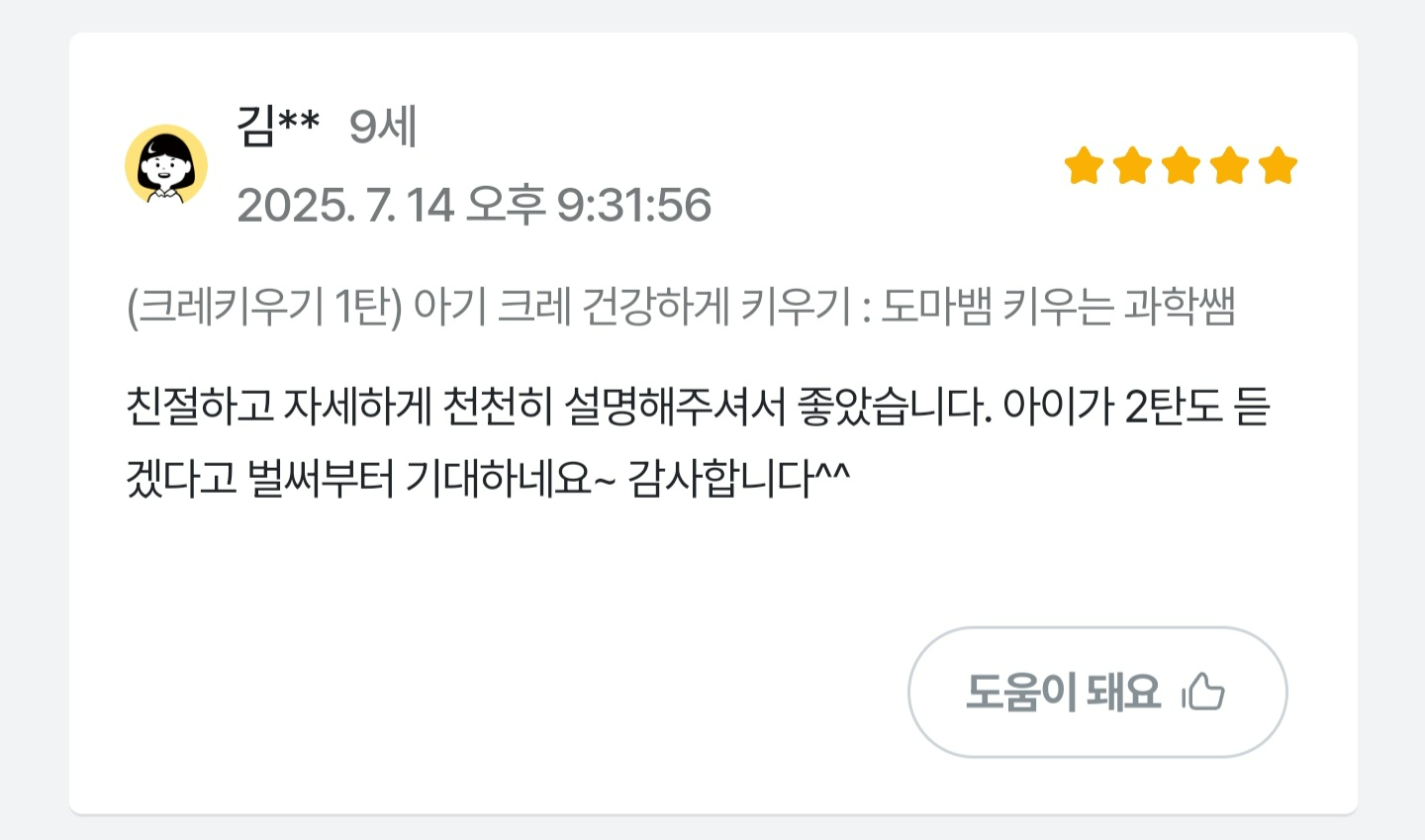Click the second rating star

tap(1132, 166)
